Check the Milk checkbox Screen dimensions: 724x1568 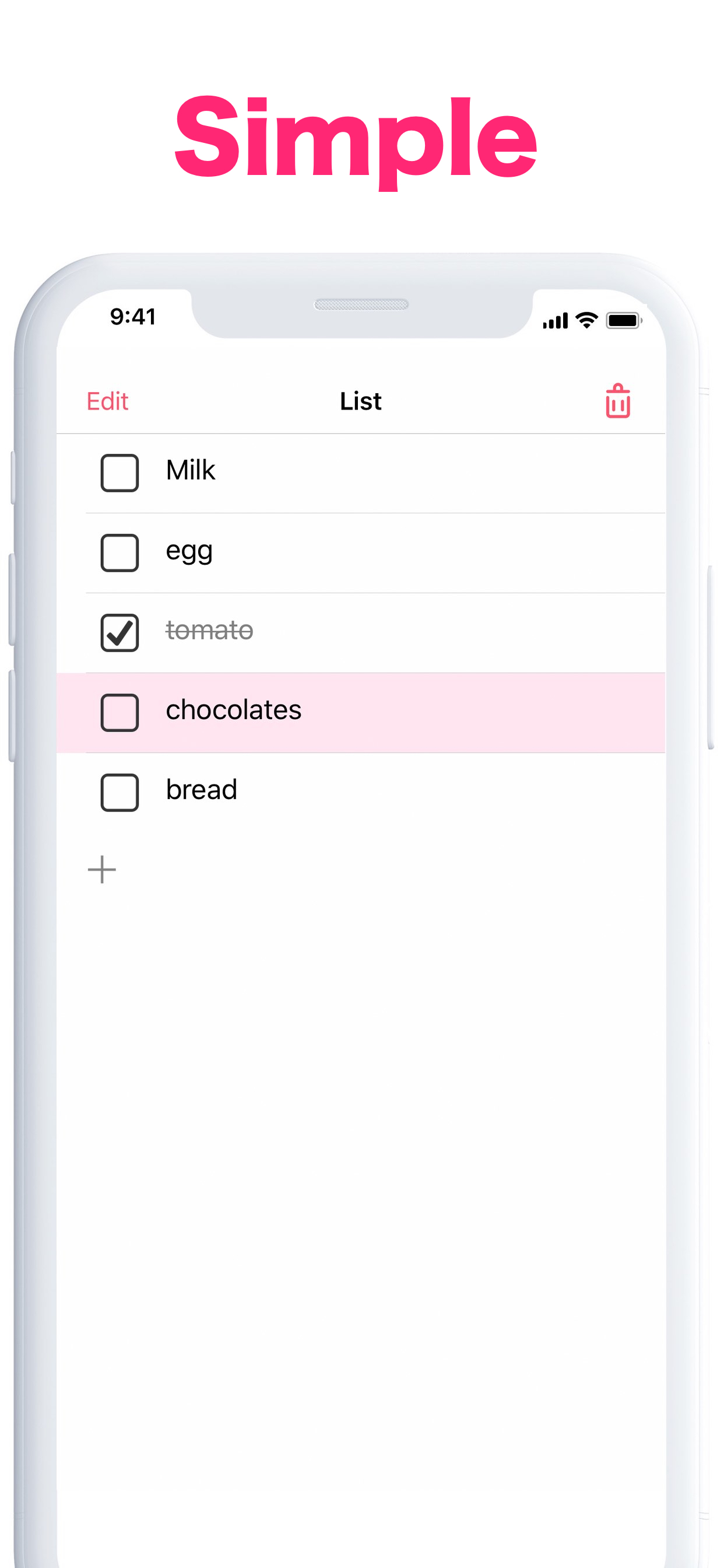click(120, 473)
